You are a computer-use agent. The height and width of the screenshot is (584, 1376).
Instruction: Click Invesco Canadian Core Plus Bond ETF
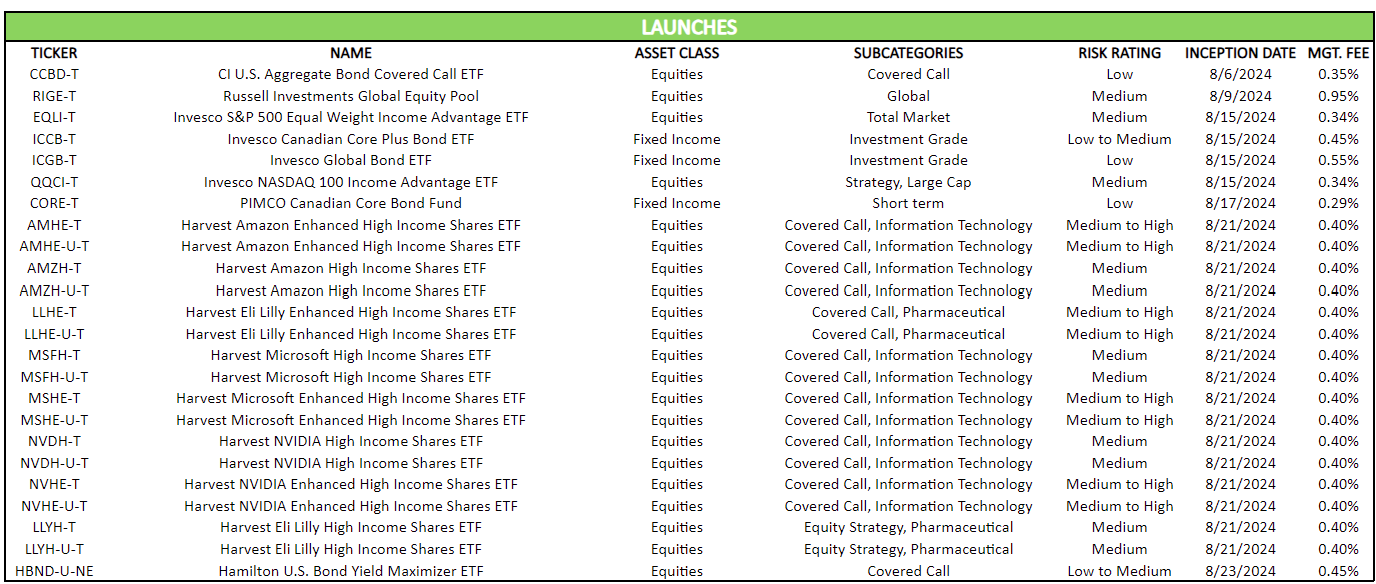click(x=351, y=139)
